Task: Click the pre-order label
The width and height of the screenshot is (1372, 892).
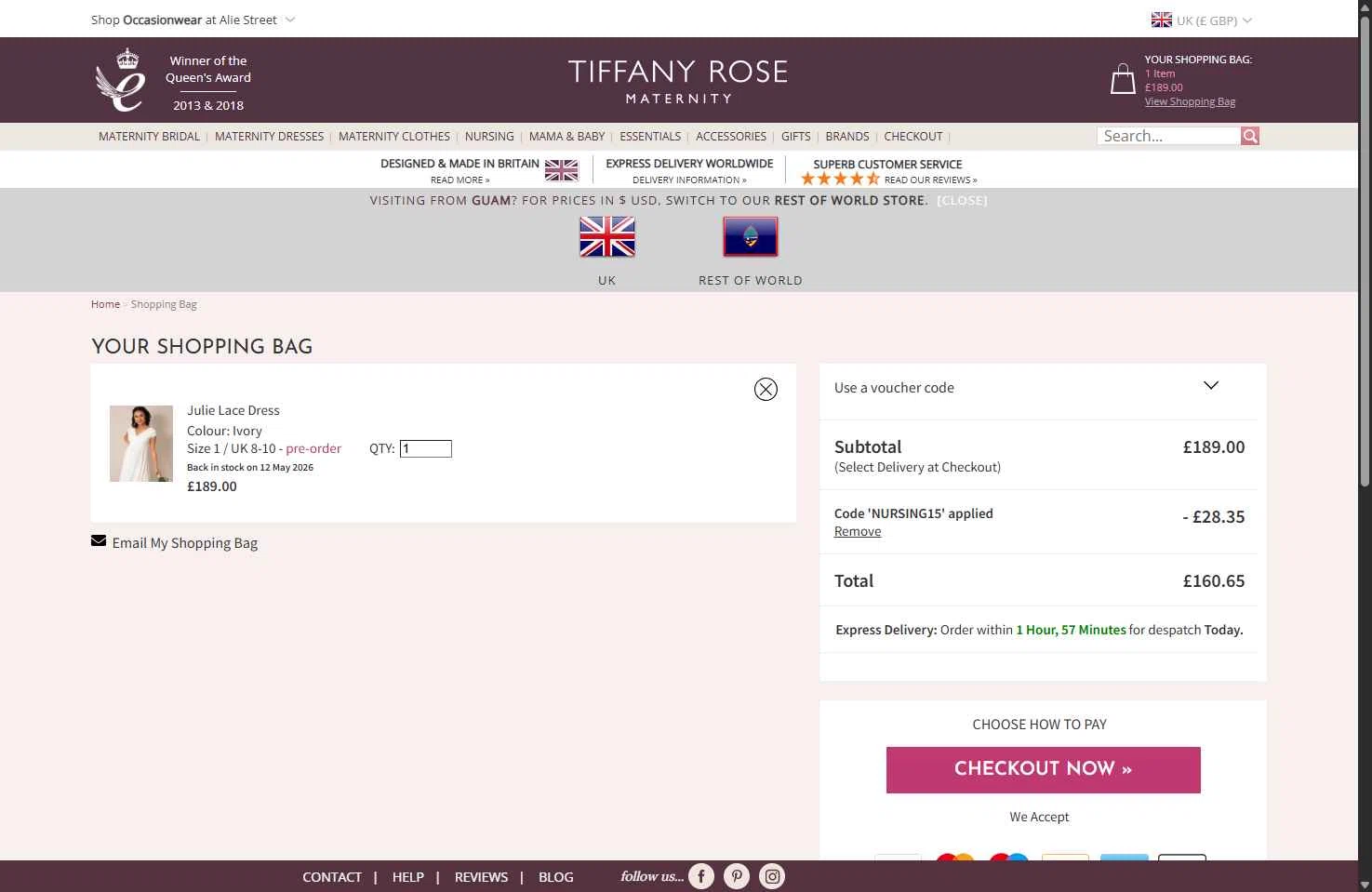Action: coord(313,448)
